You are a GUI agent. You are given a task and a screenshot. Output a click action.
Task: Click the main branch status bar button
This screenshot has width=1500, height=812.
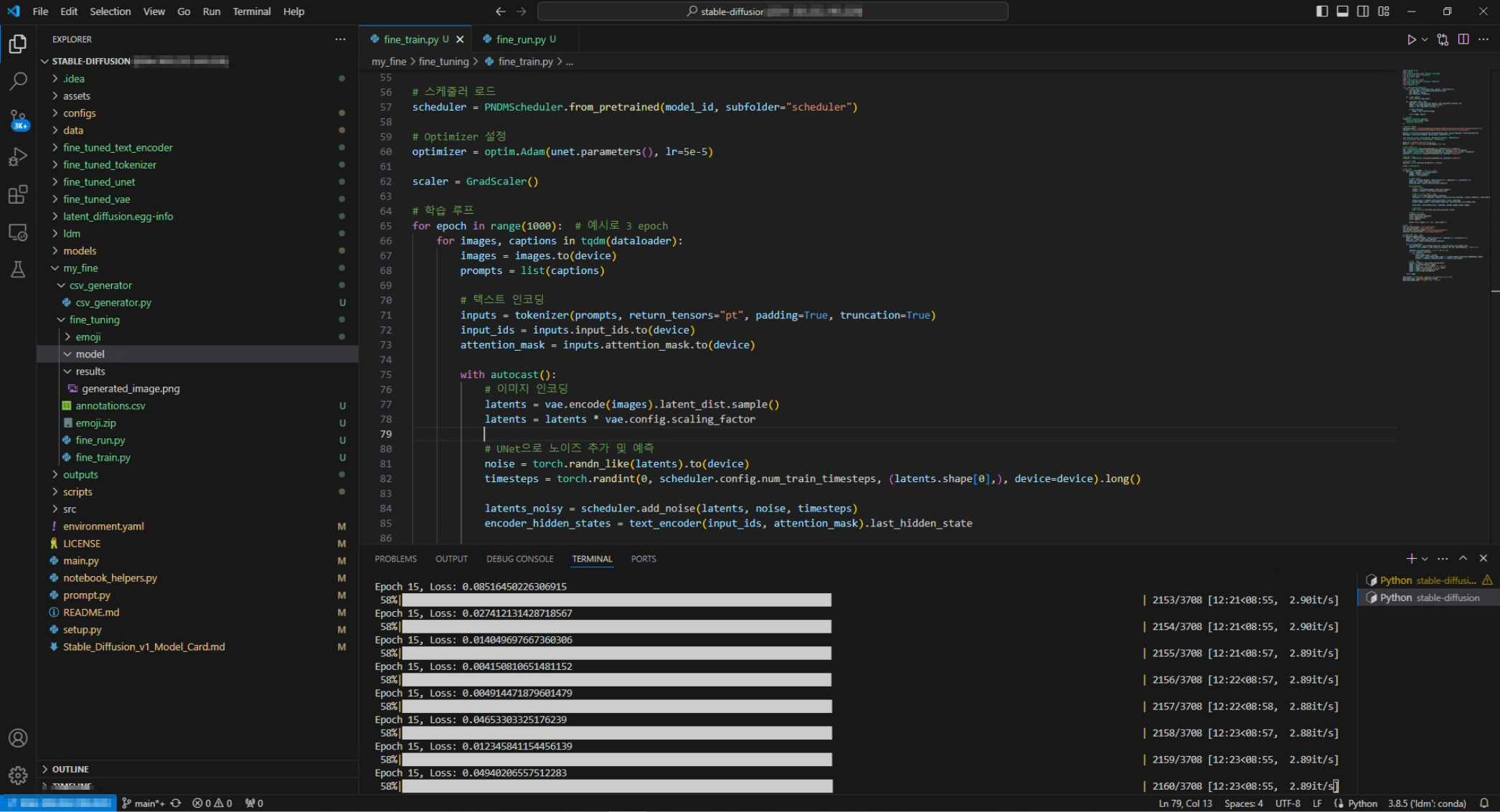pos(143,803)
